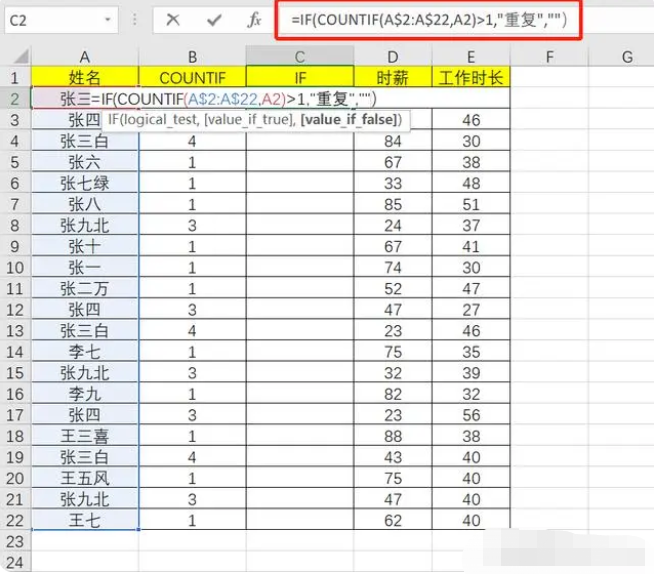Select cell containing 王五风
Viewport: 654px width, 574px height.
(x=84, y=478)
